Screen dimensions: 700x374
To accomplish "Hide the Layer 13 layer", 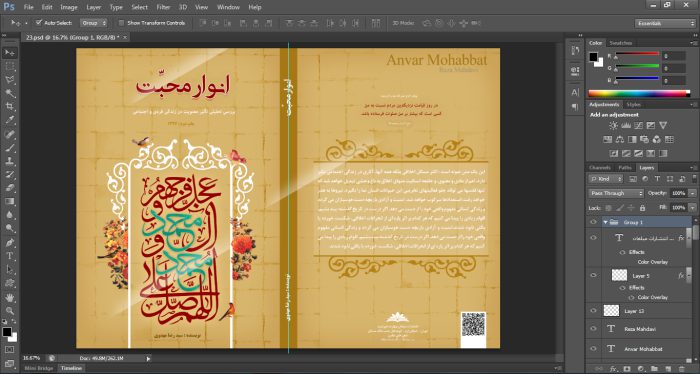I will click(x=593, y=311).
